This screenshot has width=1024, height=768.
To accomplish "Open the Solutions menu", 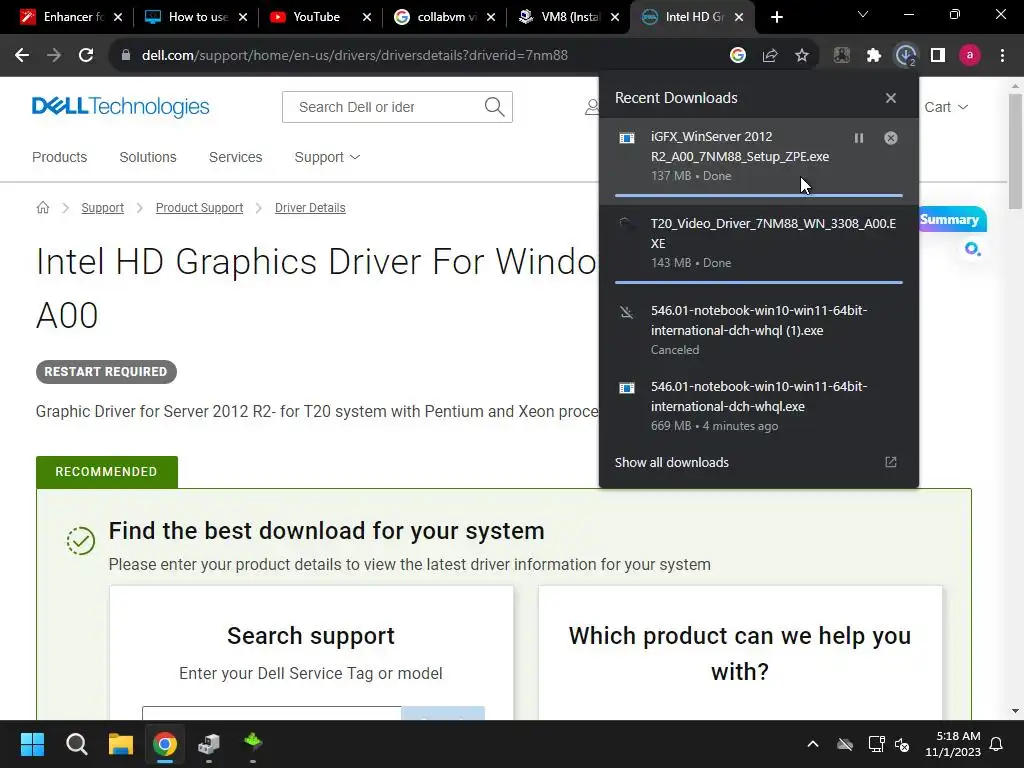I will coord(148,157).
